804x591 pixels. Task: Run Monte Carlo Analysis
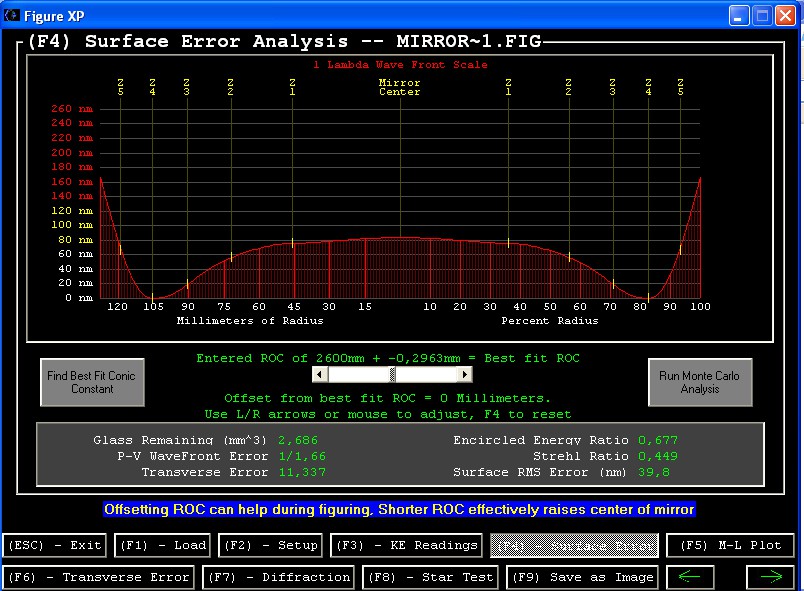700,382
